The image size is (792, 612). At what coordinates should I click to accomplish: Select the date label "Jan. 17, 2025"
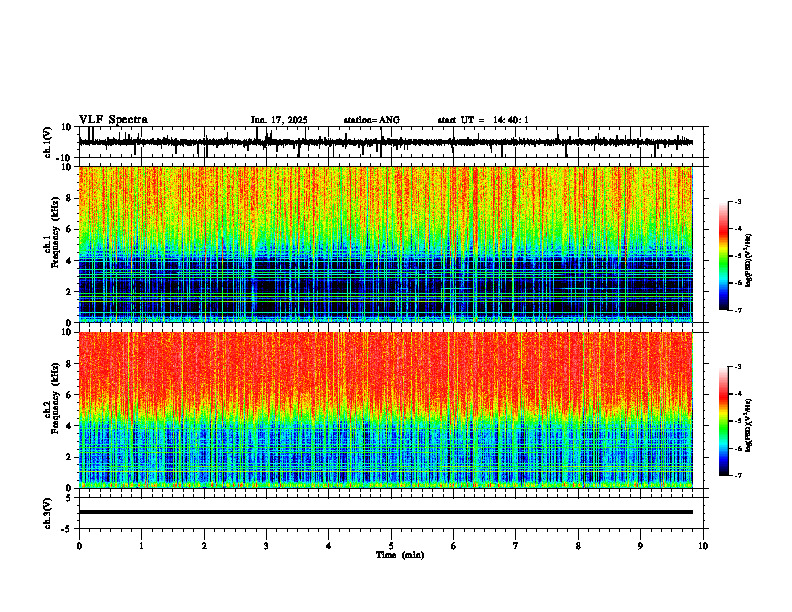[279, 120]
